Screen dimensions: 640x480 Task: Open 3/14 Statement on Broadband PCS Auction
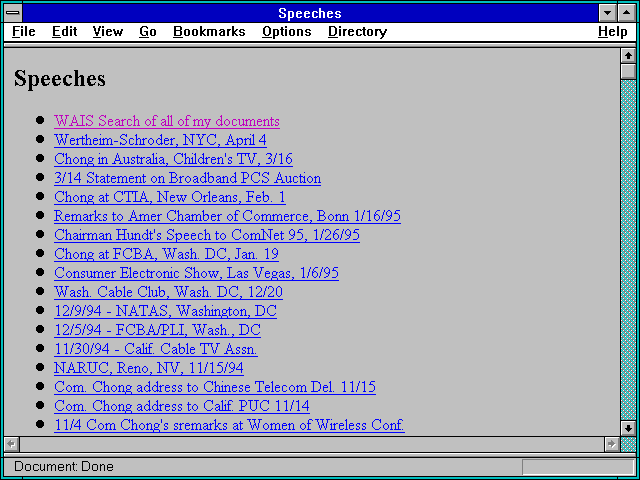coord(187,178)
